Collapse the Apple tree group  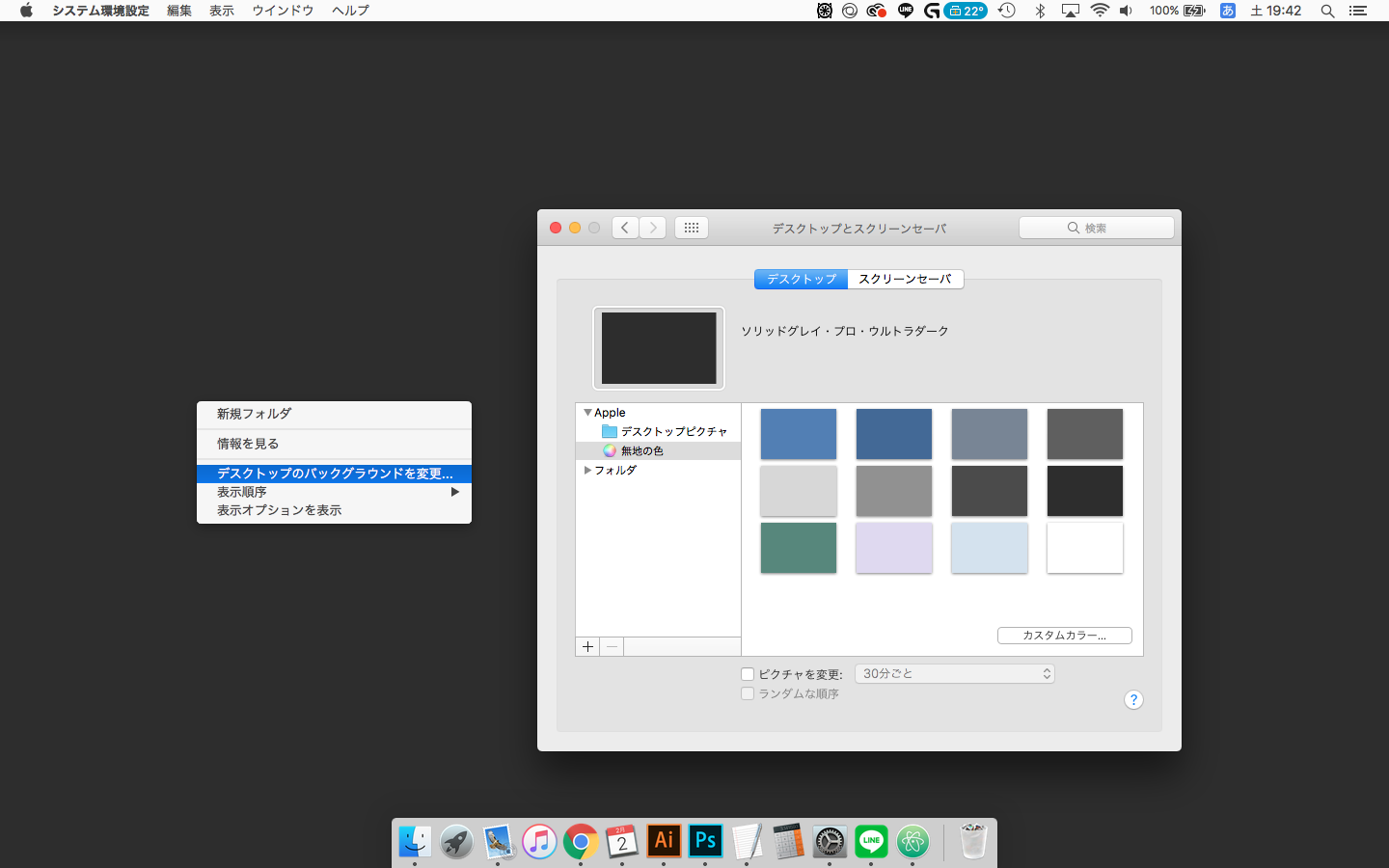[587, 413]
